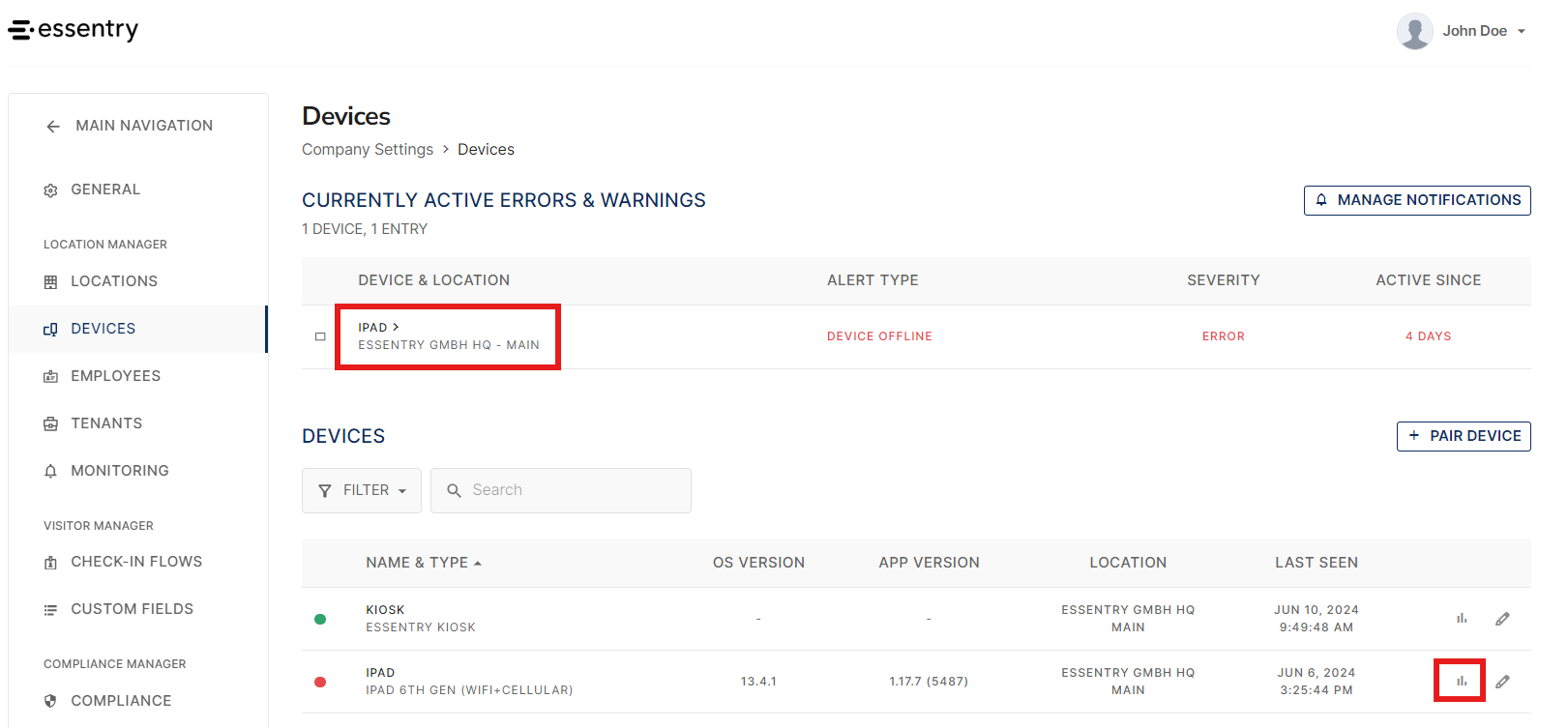The width and height of the screenshot is (1568, 728).
Task: Click App Version column header
Action: tap(929, 563)
